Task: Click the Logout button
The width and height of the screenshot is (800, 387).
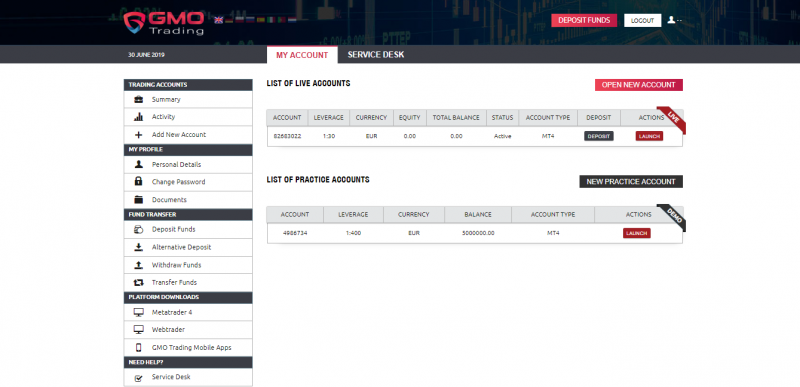Action: [642, 20]
